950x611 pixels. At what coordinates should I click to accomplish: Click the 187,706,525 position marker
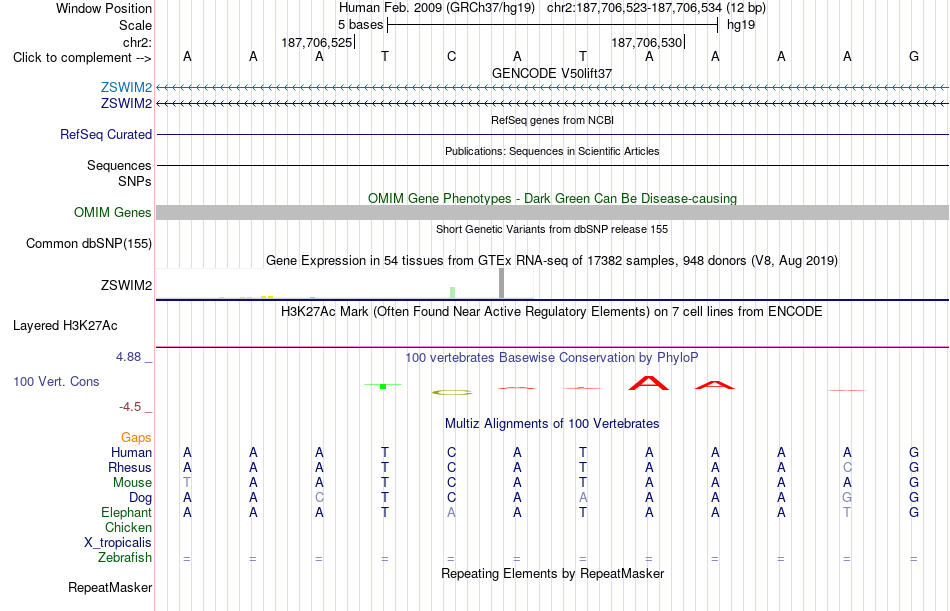click(316, 42)
